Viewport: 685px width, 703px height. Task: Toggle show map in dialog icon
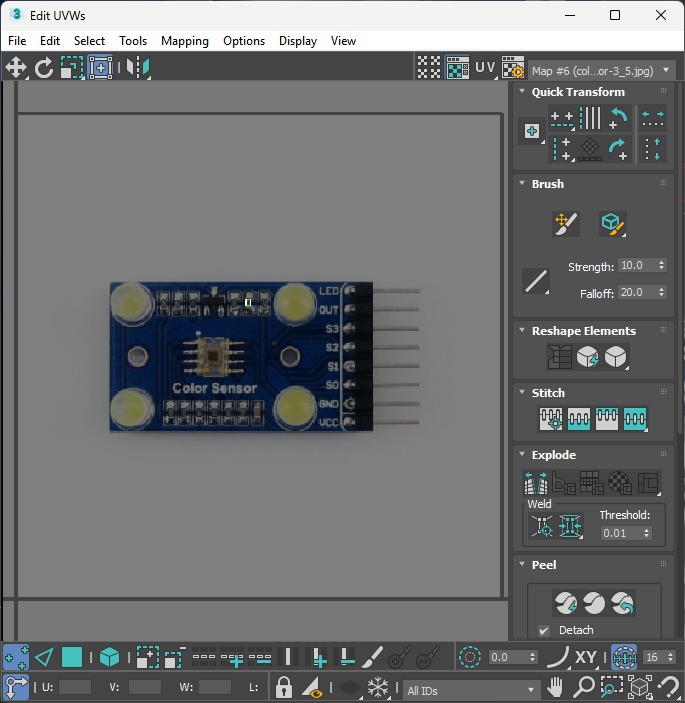pos(457,68)
